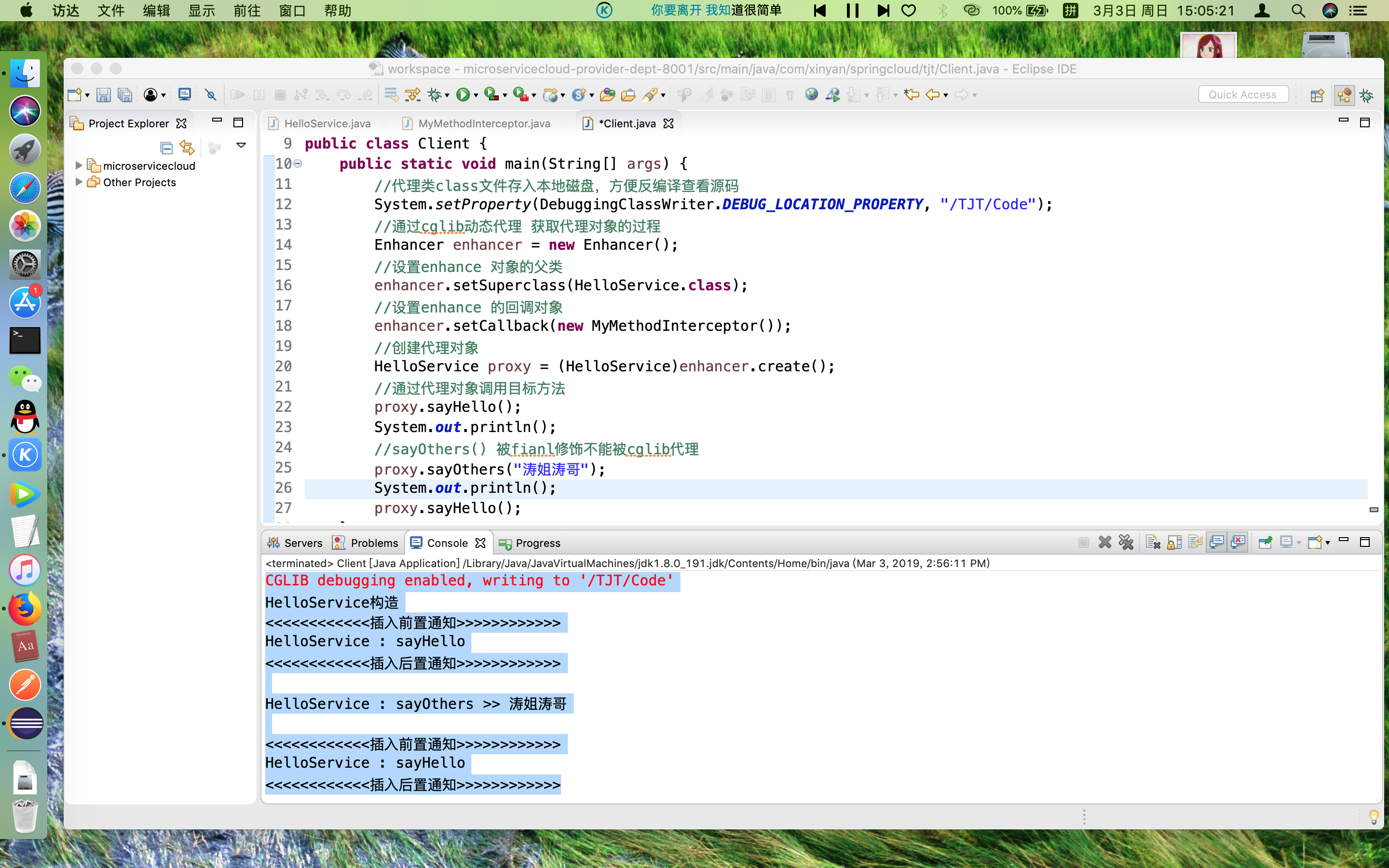Switch to the Problems tab

(x=374, y=543)
